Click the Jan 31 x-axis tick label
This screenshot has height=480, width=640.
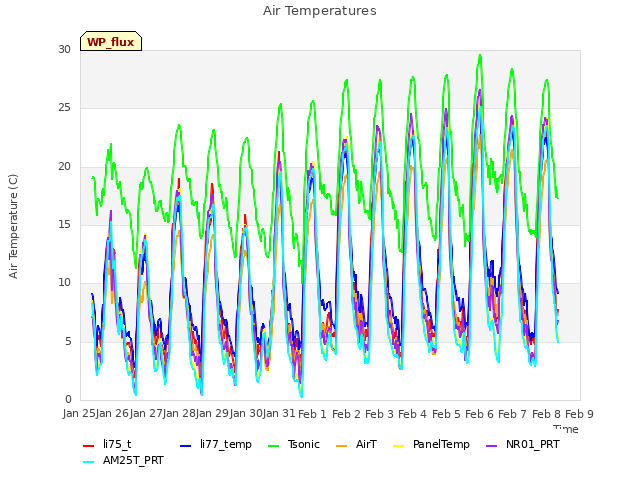coord(279,414)
